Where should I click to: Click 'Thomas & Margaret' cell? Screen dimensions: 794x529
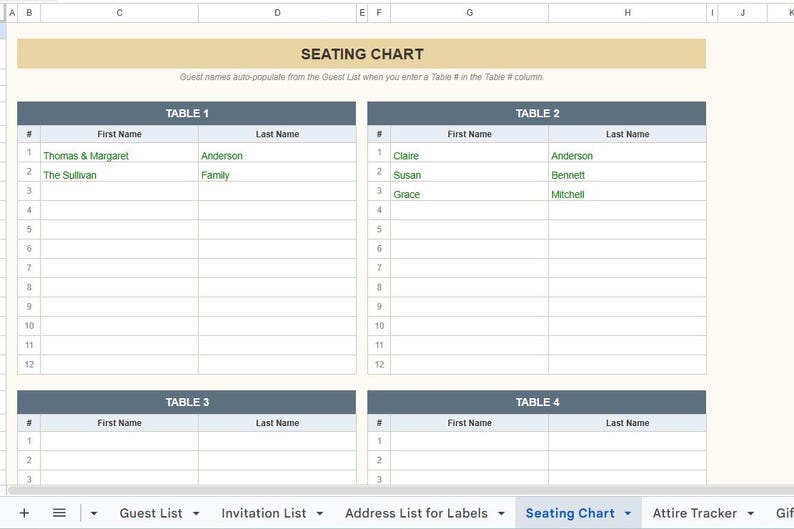[120, 153]
